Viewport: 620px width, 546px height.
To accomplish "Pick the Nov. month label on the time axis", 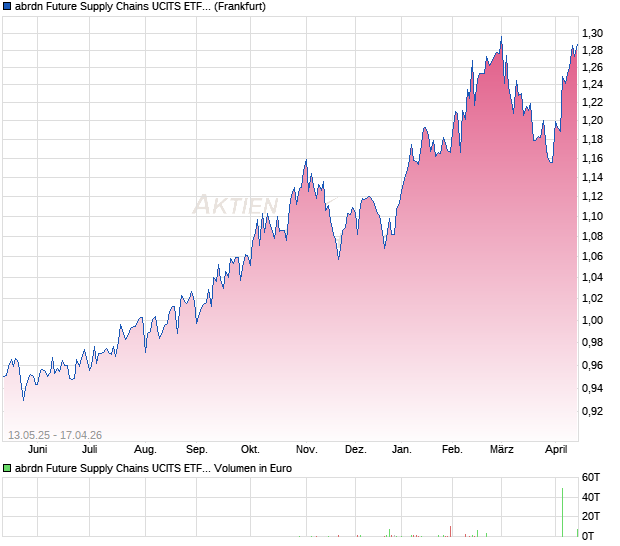I will coord(306,449).
